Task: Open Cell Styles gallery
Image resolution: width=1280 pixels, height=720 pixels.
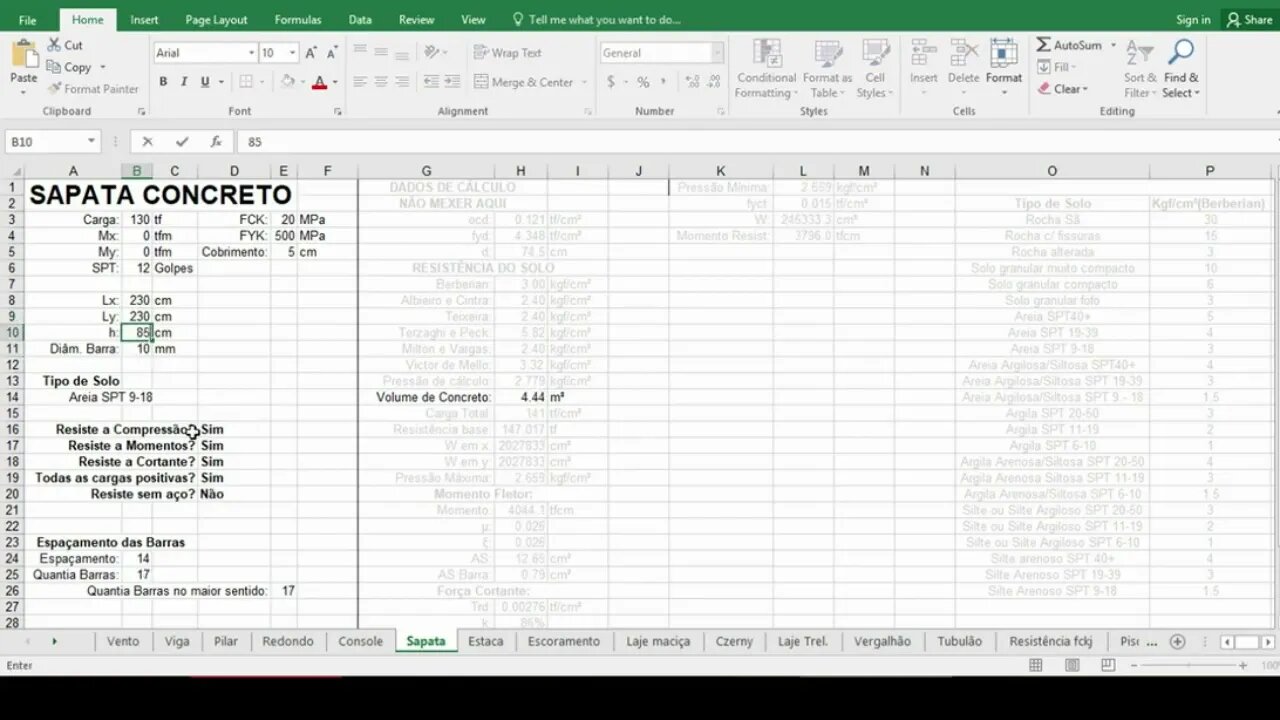Action: (875, 69)
